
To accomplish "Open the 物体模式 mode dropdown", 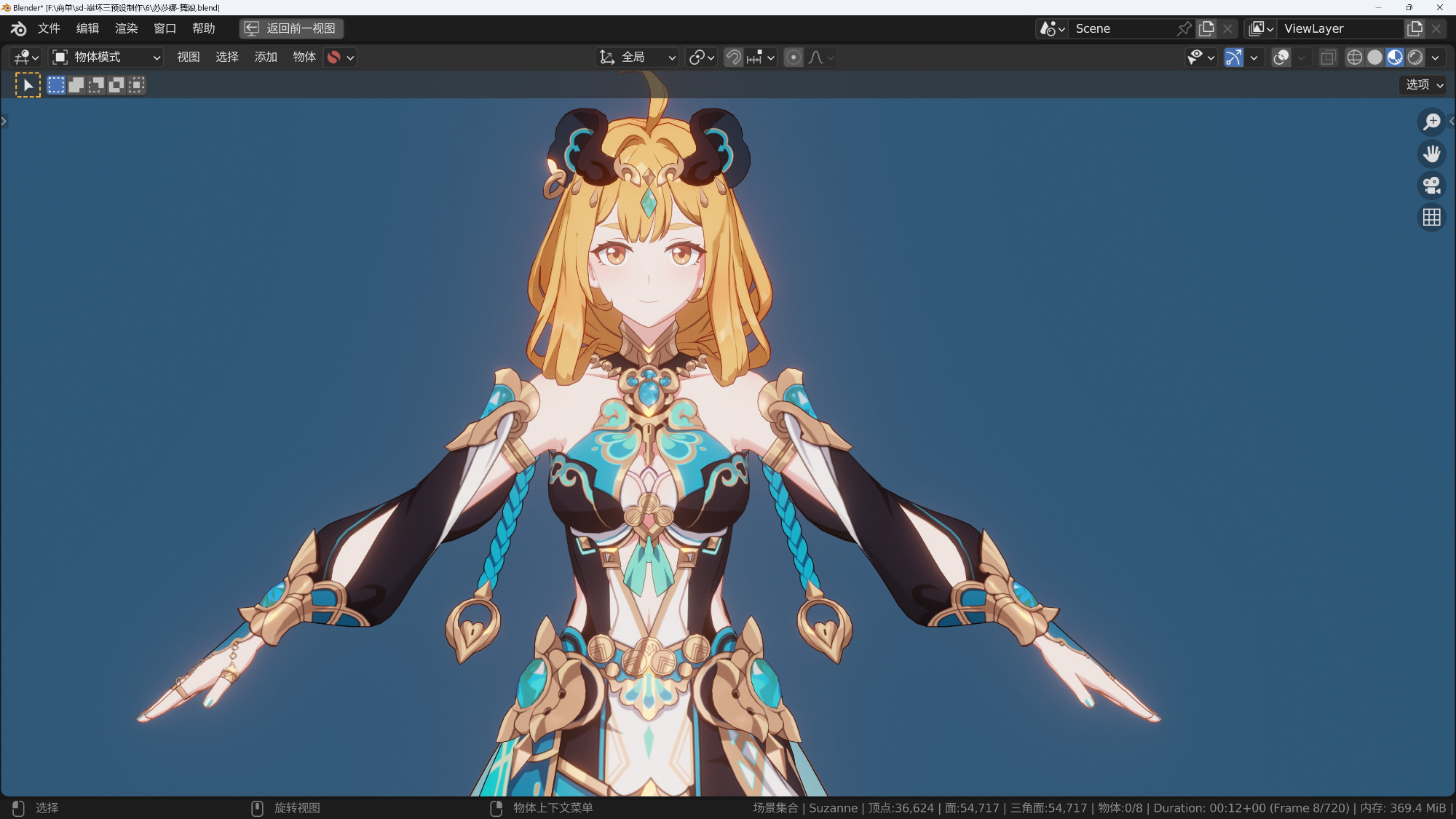I will click(106, 58).
